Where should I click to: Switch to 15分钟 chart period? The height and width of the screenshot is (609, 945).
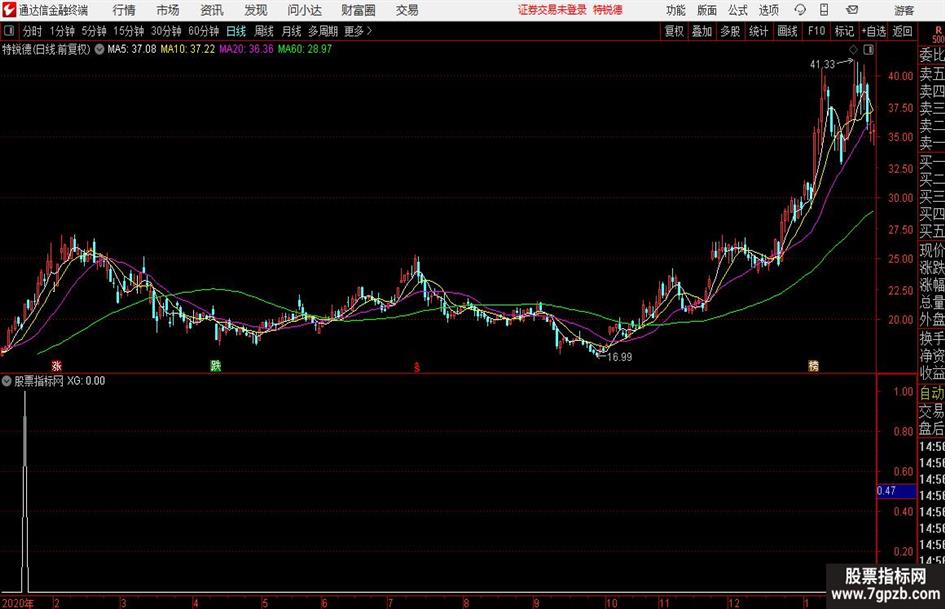coord(129,31)
